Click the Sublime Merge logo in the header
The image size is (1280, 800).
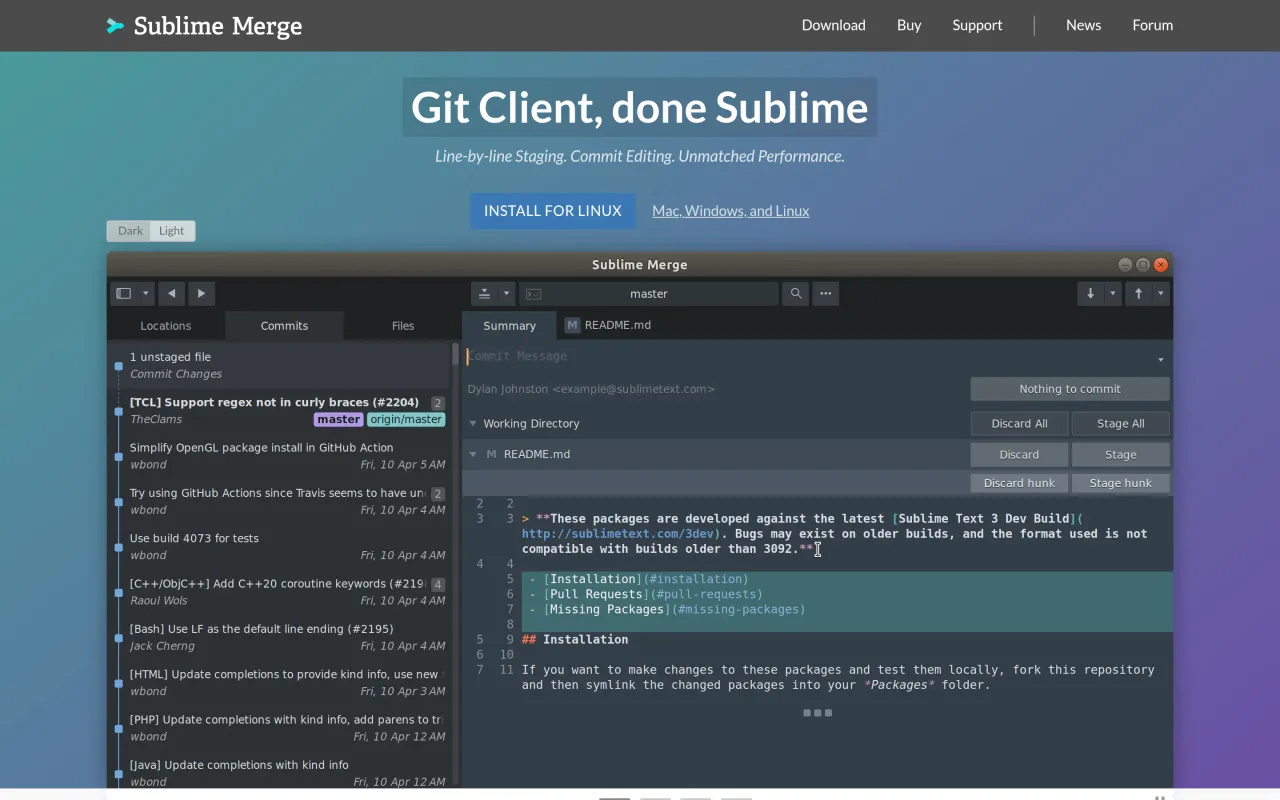(x=204, y=26)
